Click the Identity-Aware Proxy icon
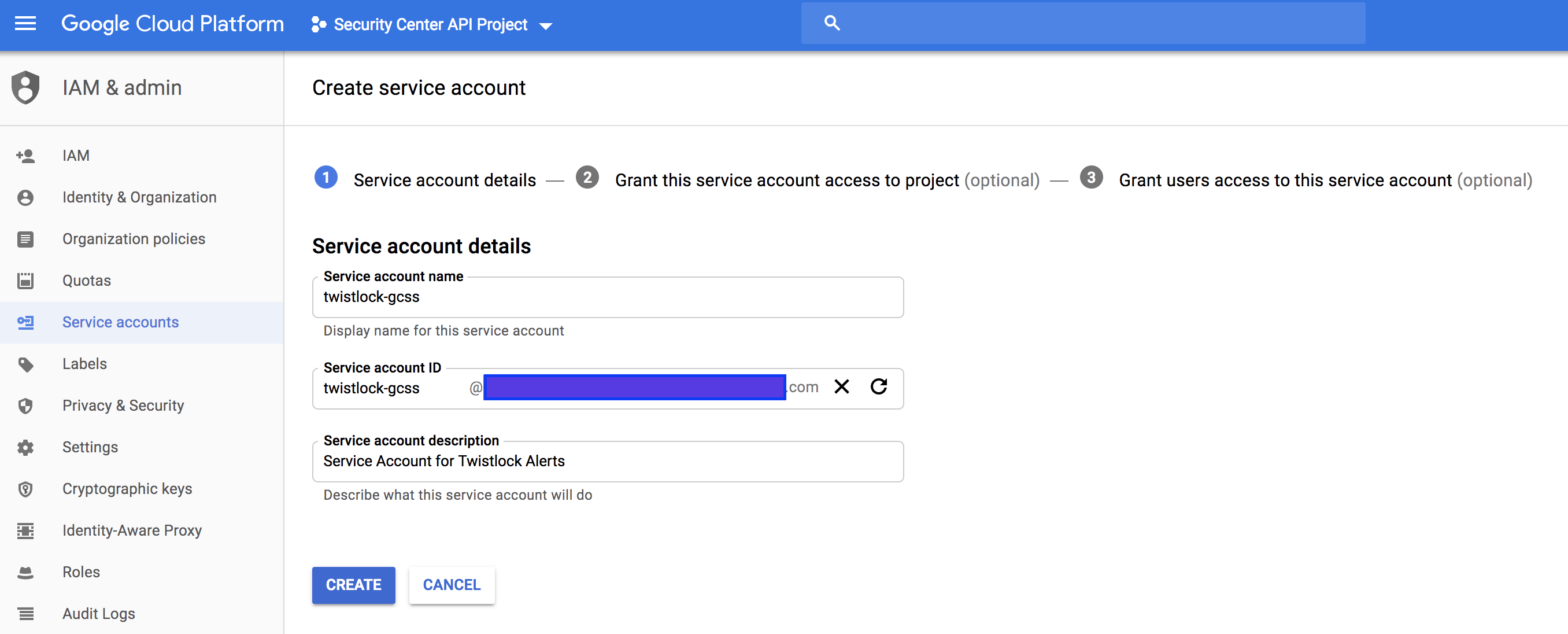Screen dimensions: 1568x634 click(25, 530)
